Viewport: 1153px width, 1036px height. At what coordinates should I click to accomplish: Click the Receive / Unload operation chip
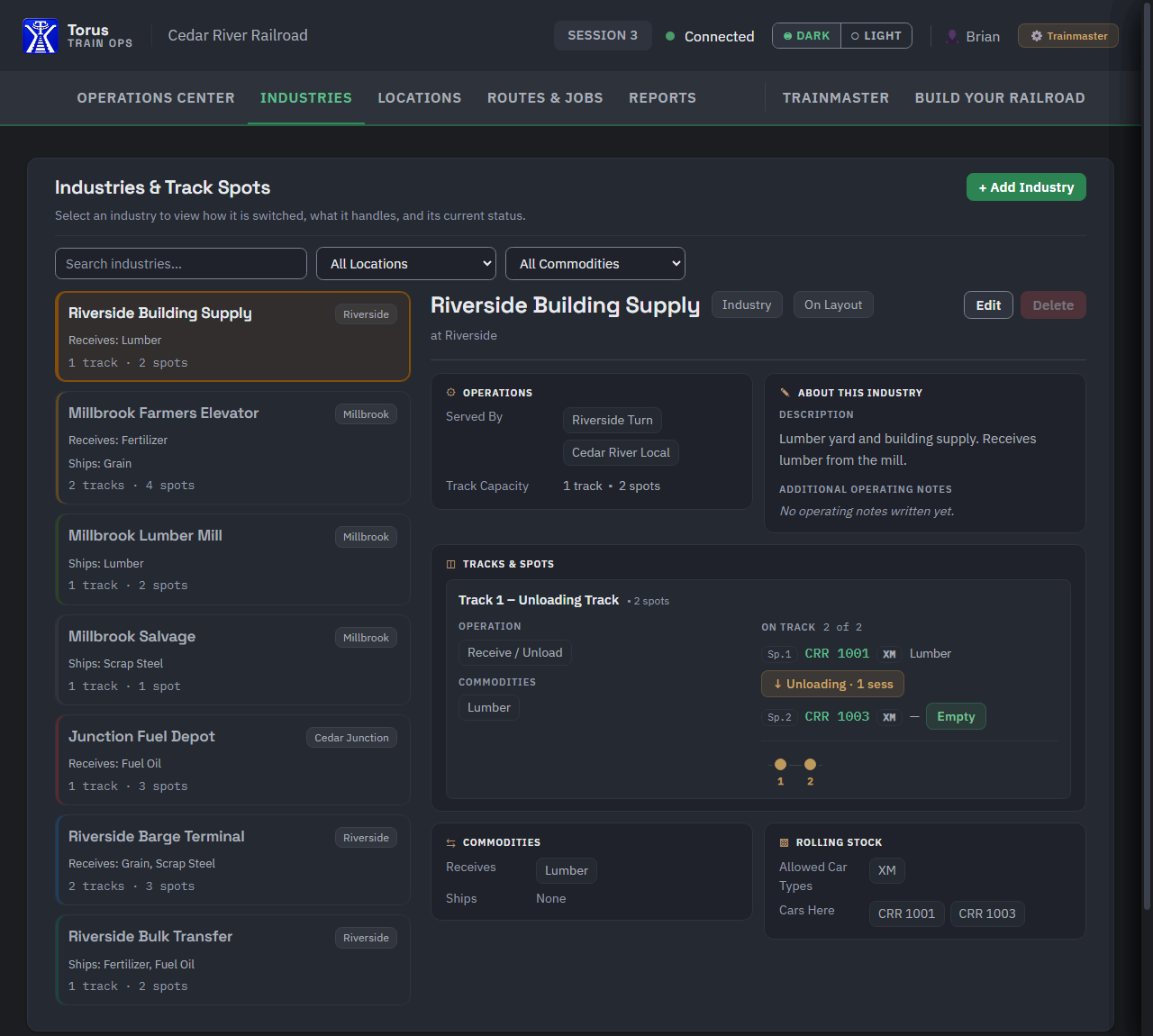click(x=515, y=652)
